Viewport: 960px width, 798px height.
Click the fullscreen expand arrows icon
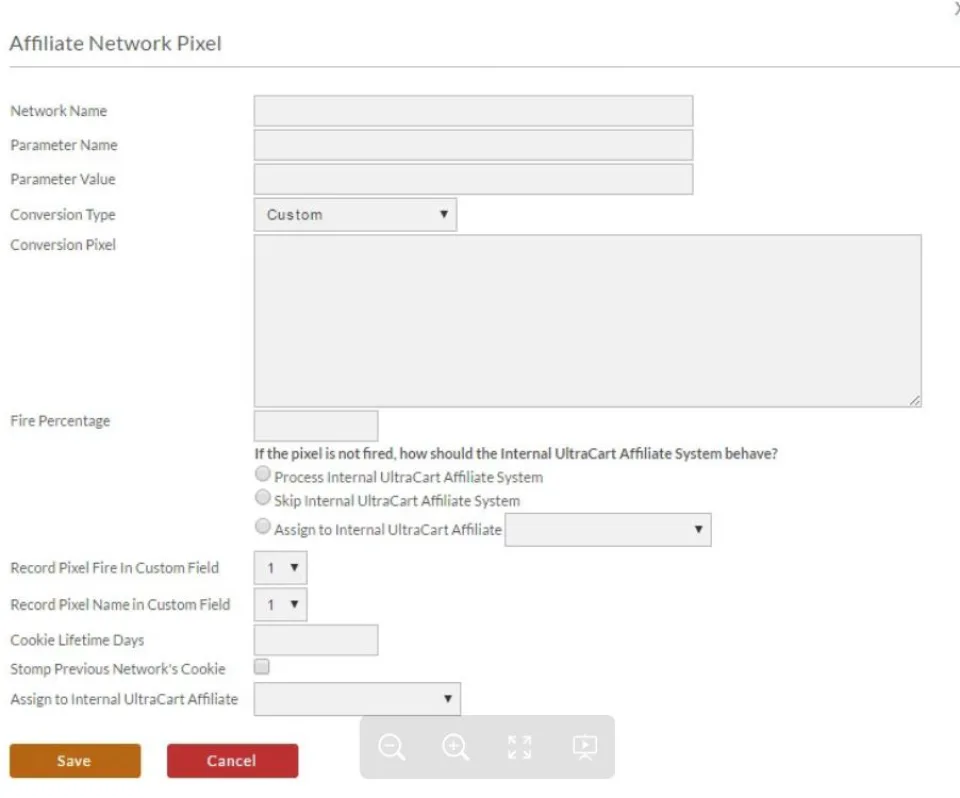point(520,747)
